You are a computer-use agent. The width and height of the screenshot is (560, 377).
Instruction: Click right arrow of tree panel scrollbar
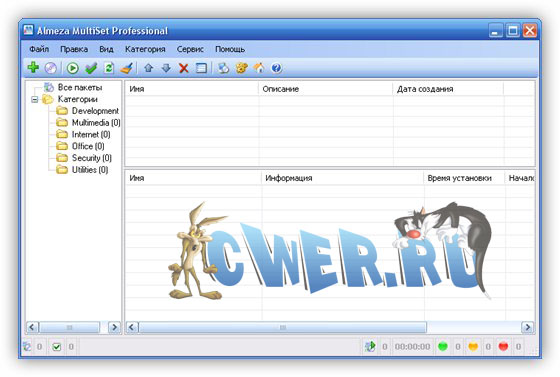pyautogui.click(x=114, y=327)
